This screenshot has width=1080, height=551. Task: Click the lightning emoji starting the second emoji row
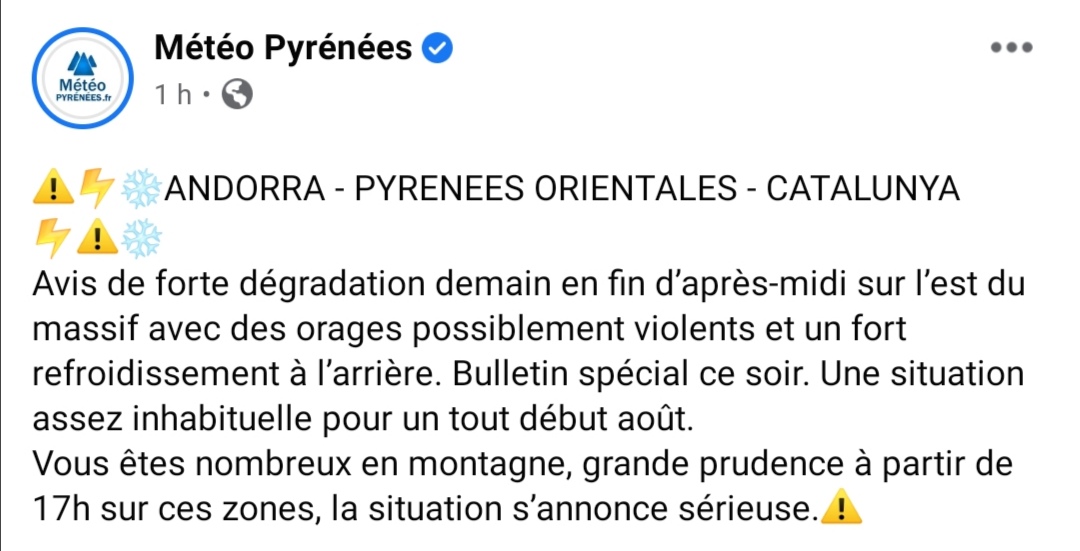pos(52,238)
